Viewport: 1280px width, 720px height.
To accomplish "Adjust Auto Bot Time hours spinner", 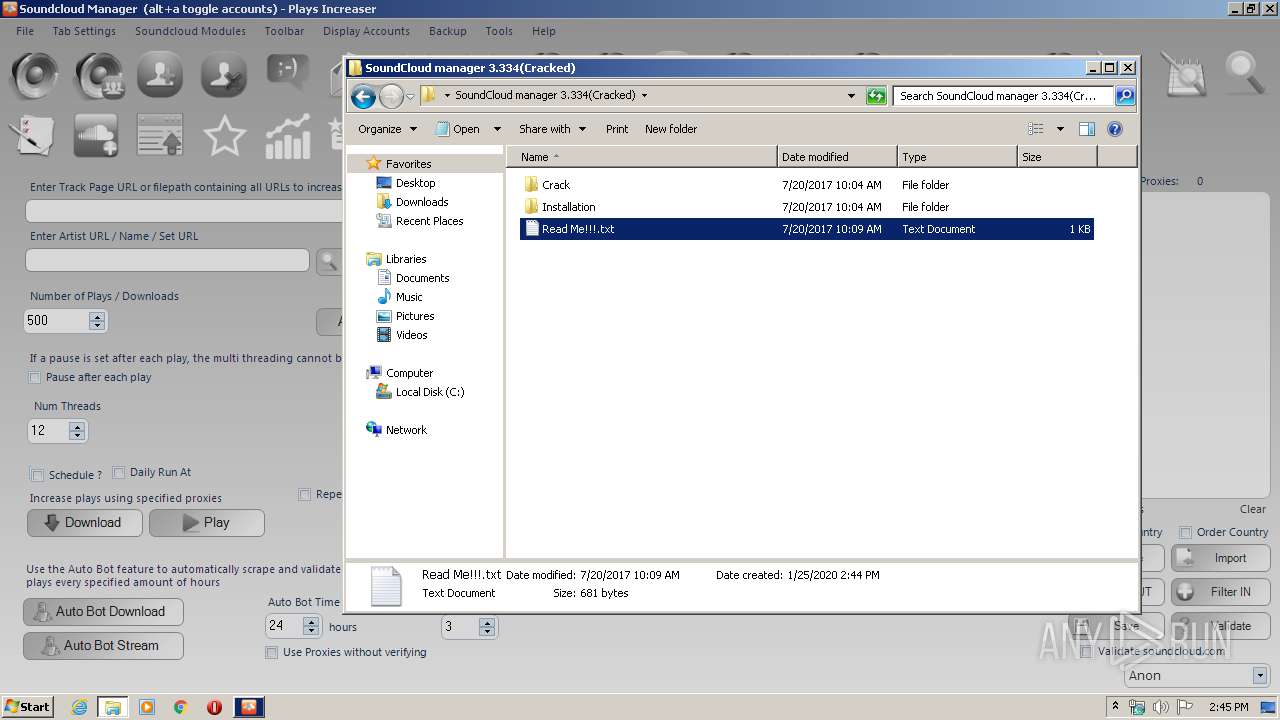I will (x=311, y=627).
